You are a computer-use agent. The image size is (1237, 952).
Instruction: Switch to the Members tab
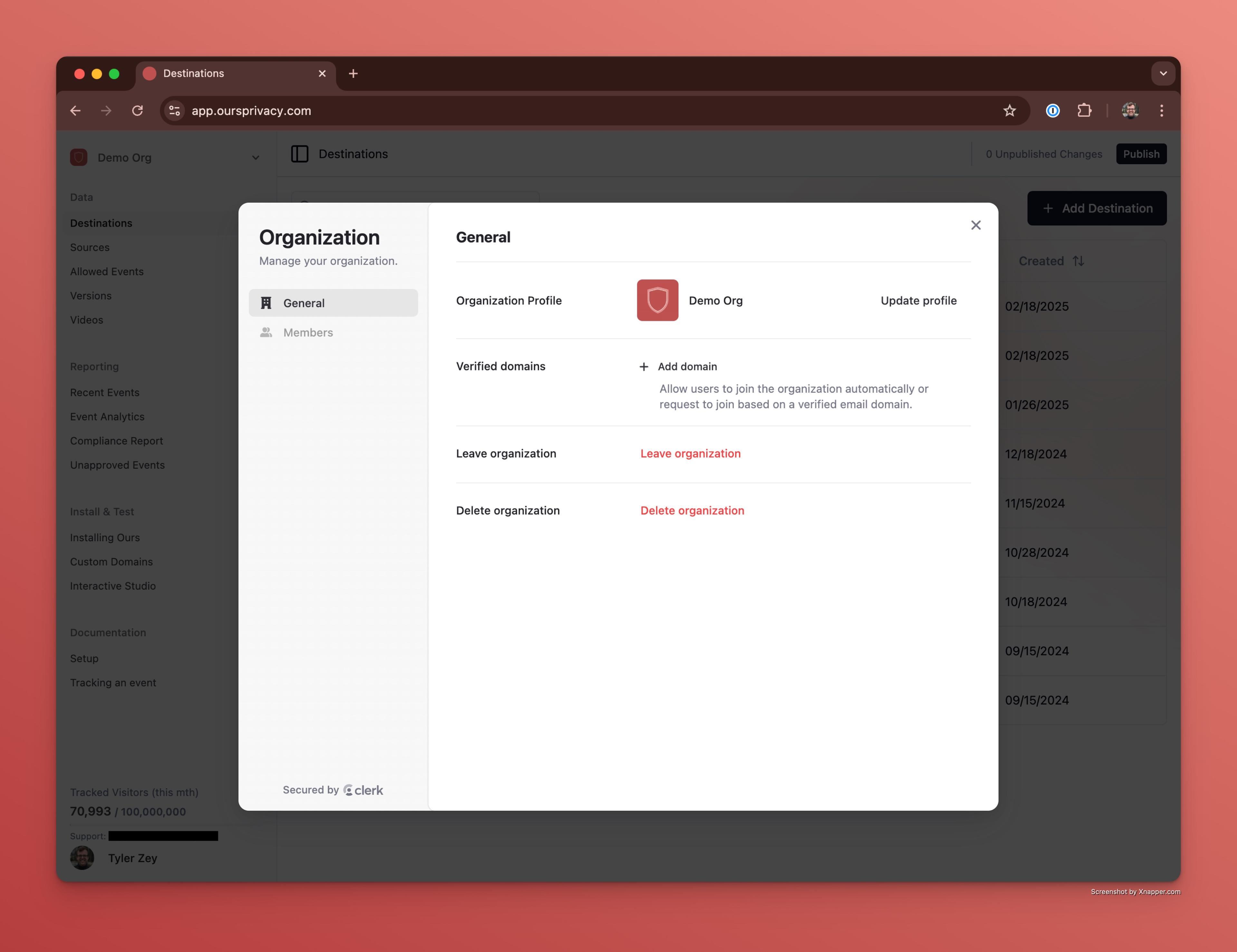[308, 332]
